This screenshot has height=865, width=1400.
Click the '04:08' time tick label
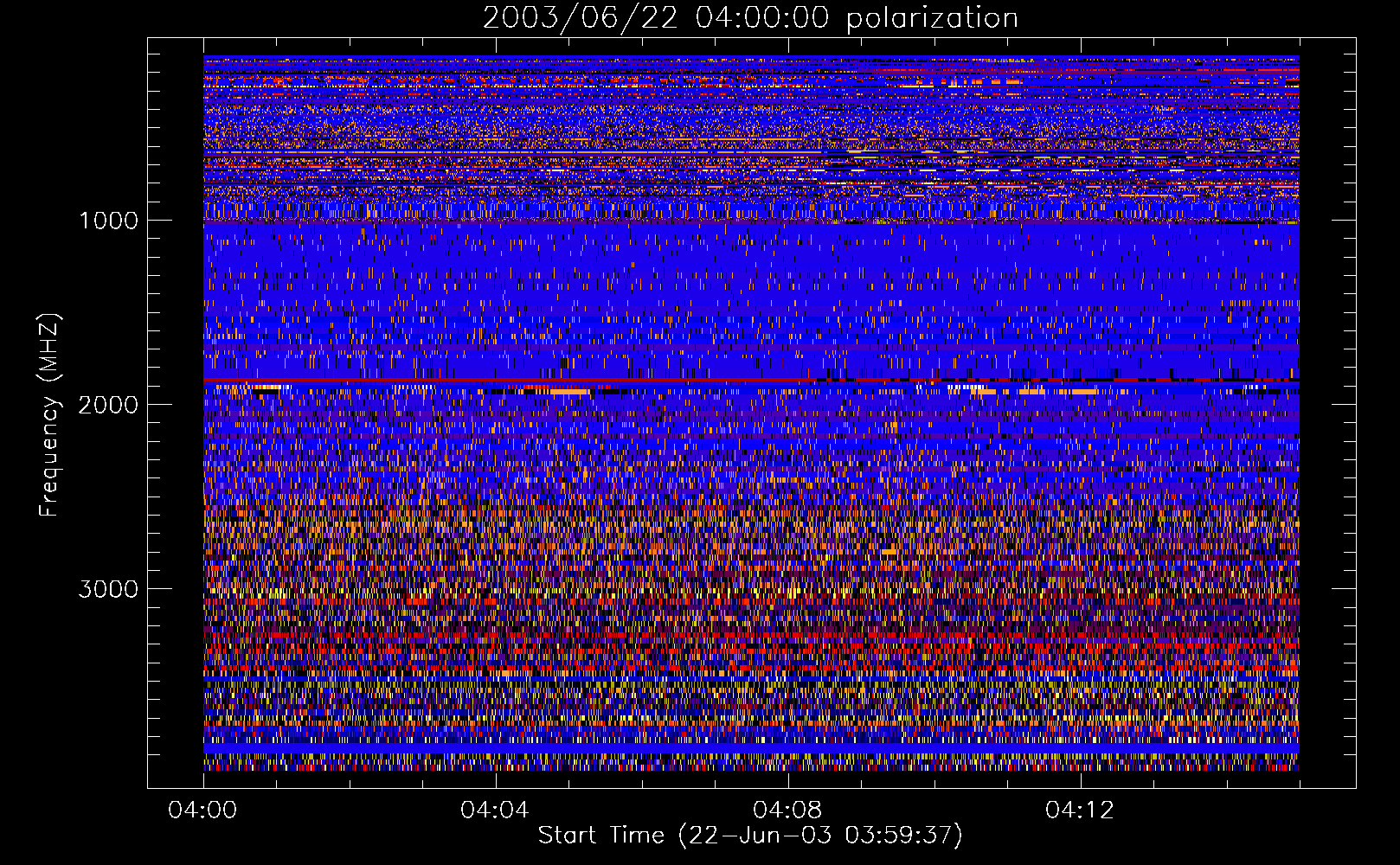coord(787,811)
